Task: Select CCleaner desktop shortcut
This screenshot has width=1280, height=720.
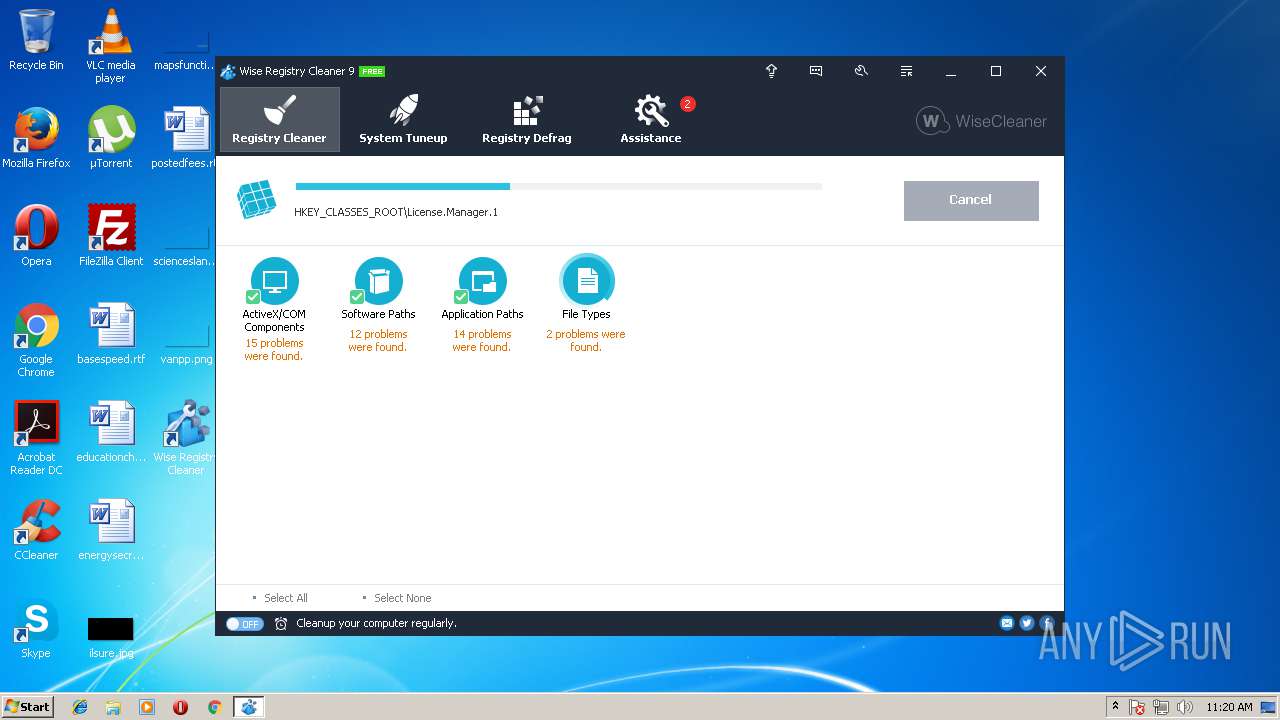Action: (36, 530)
